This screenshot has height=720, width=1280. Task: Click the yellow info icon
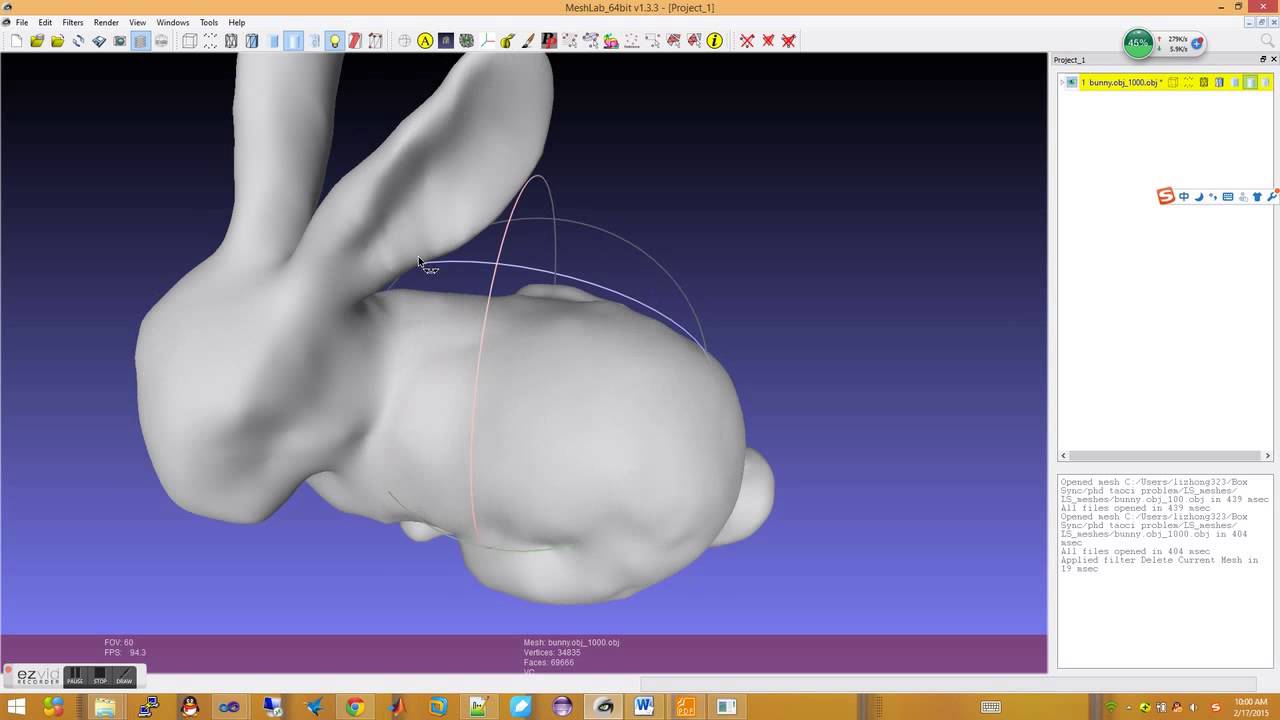pyautogui.click(x=714, y=41)
